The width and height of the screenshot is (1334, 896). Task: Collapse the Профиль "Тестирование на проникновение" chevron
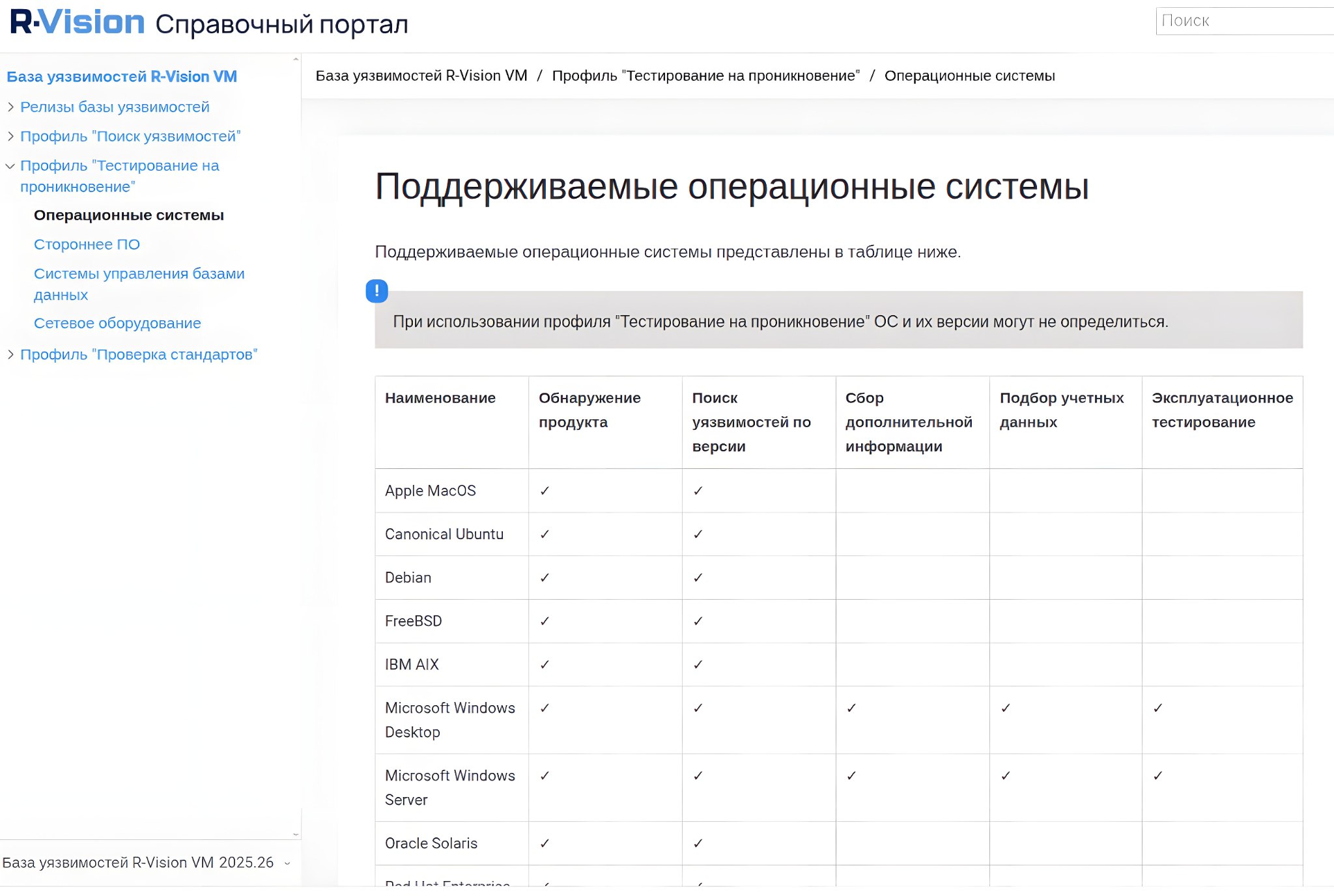pyautogui.click(x=10, y=166)
